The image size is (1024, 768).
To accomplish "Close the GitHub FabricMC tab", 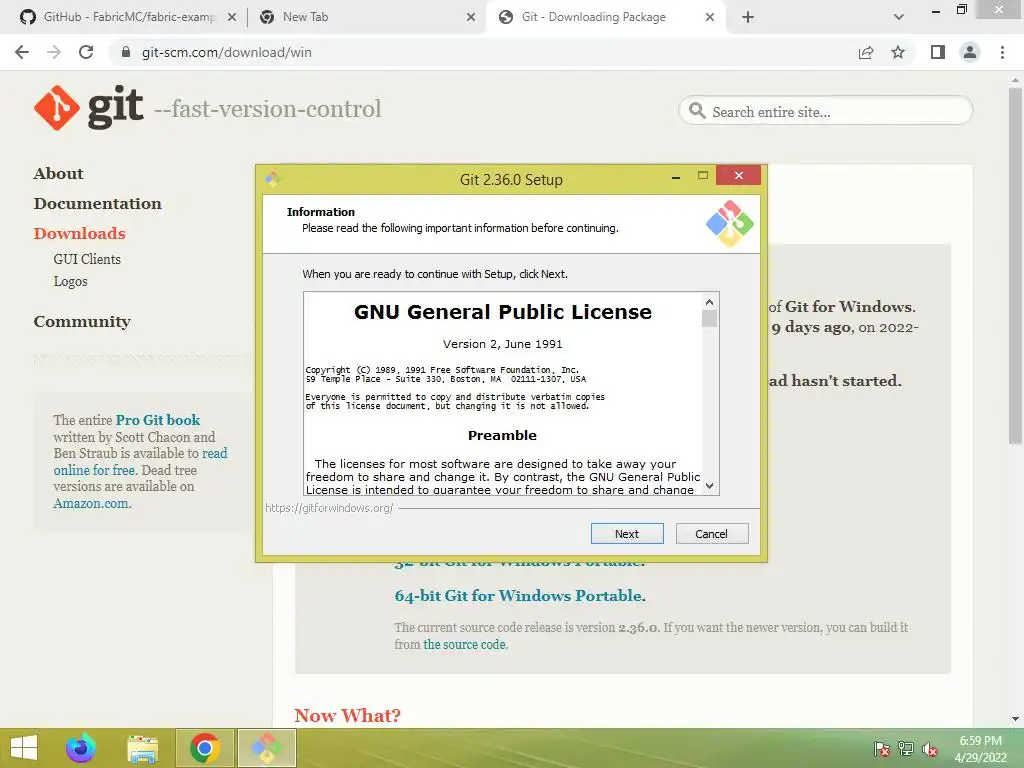I will tap(232, 18).
